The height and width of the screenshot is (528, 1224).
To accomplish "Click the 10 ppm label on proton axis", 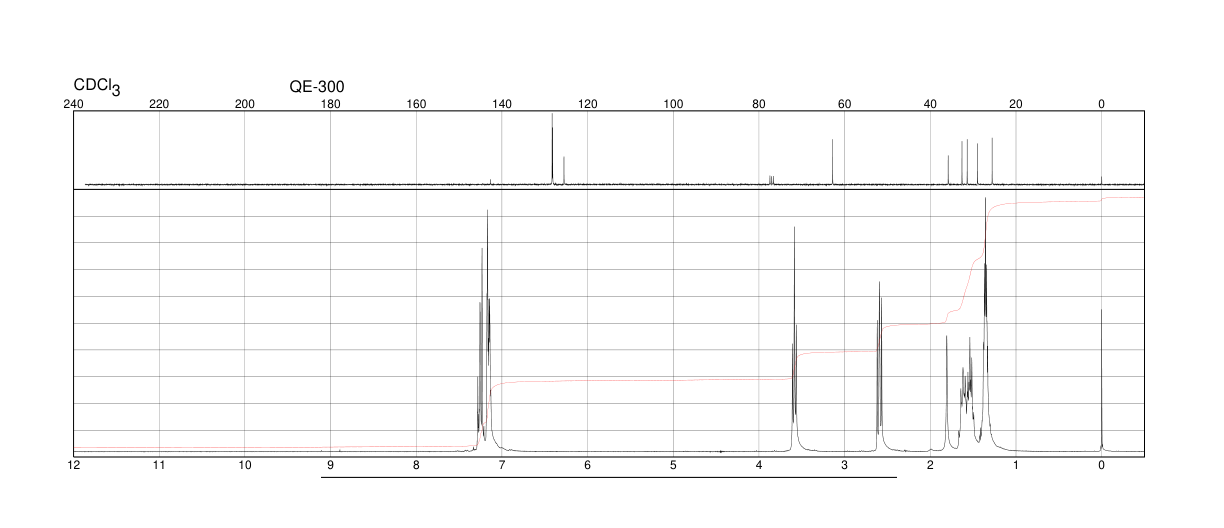I will click(245, 466).
